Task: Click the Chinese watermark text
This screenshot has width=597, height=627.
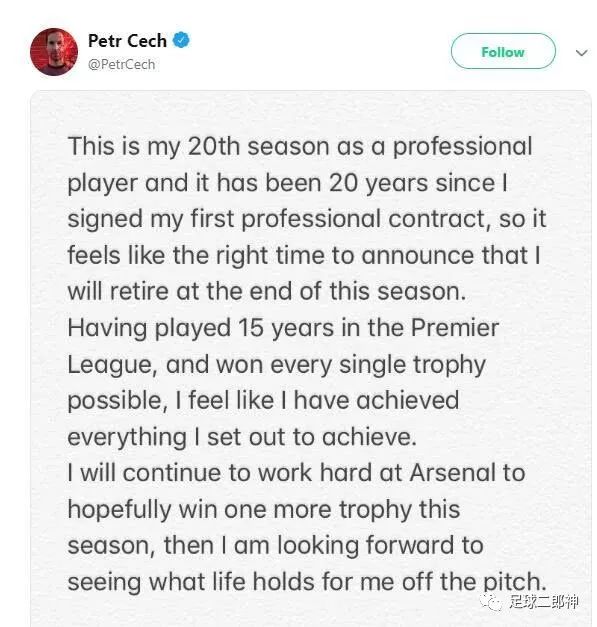Action: pyautogui.click(x=544, y=602)
